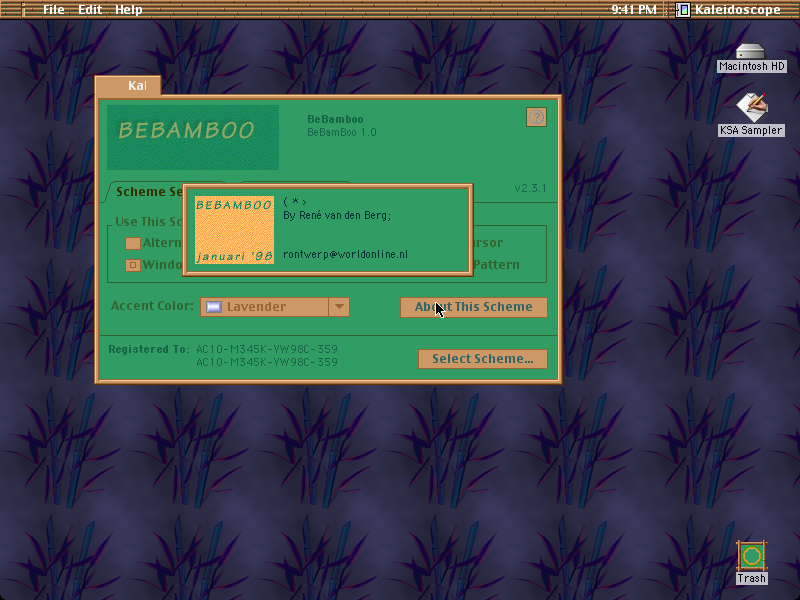Click the Select Scheme… button
Image resolution: width=800 pixels, height=600 pixels.
[483, 359]
